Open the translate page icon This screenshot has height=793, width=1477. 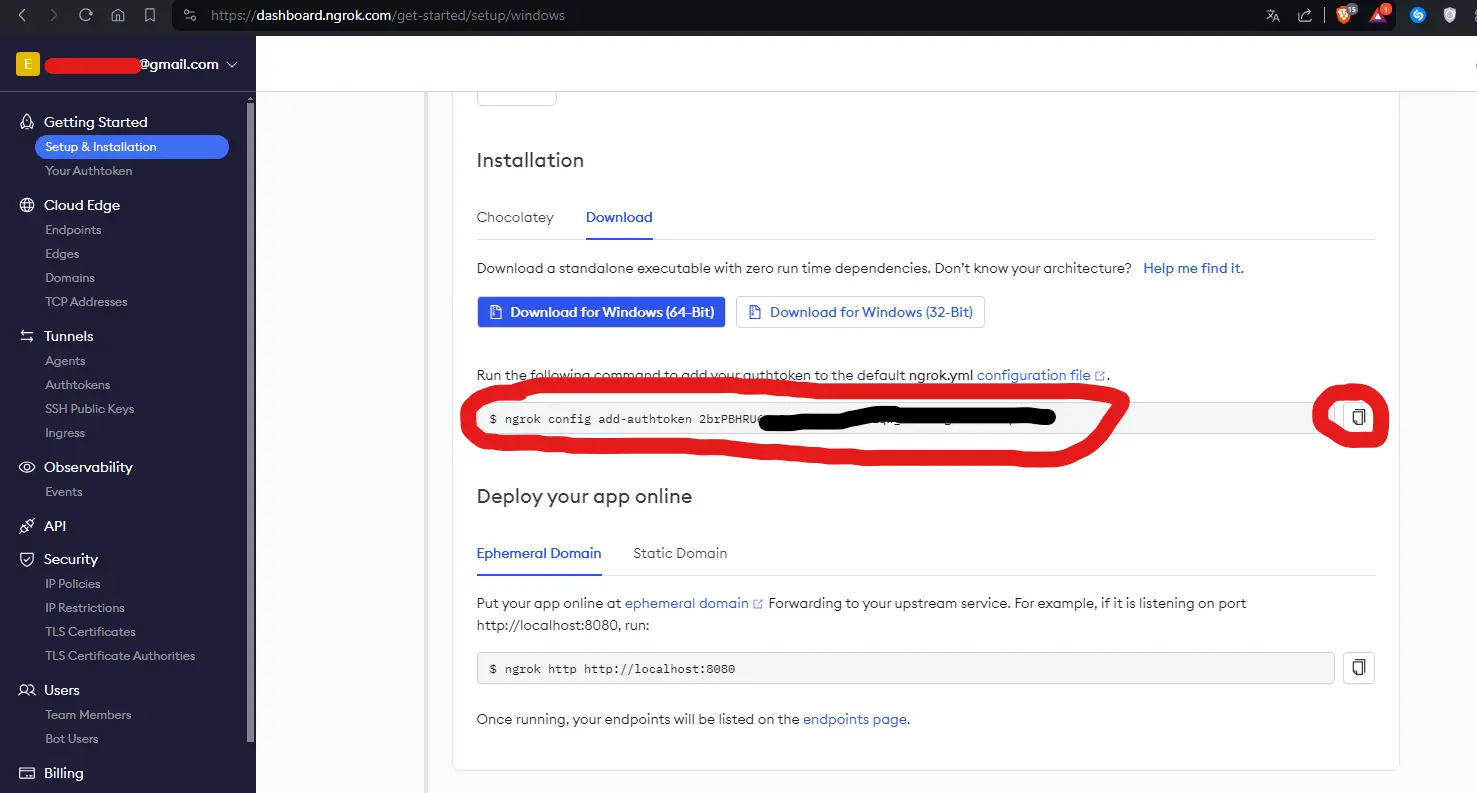click(1273, 15)
